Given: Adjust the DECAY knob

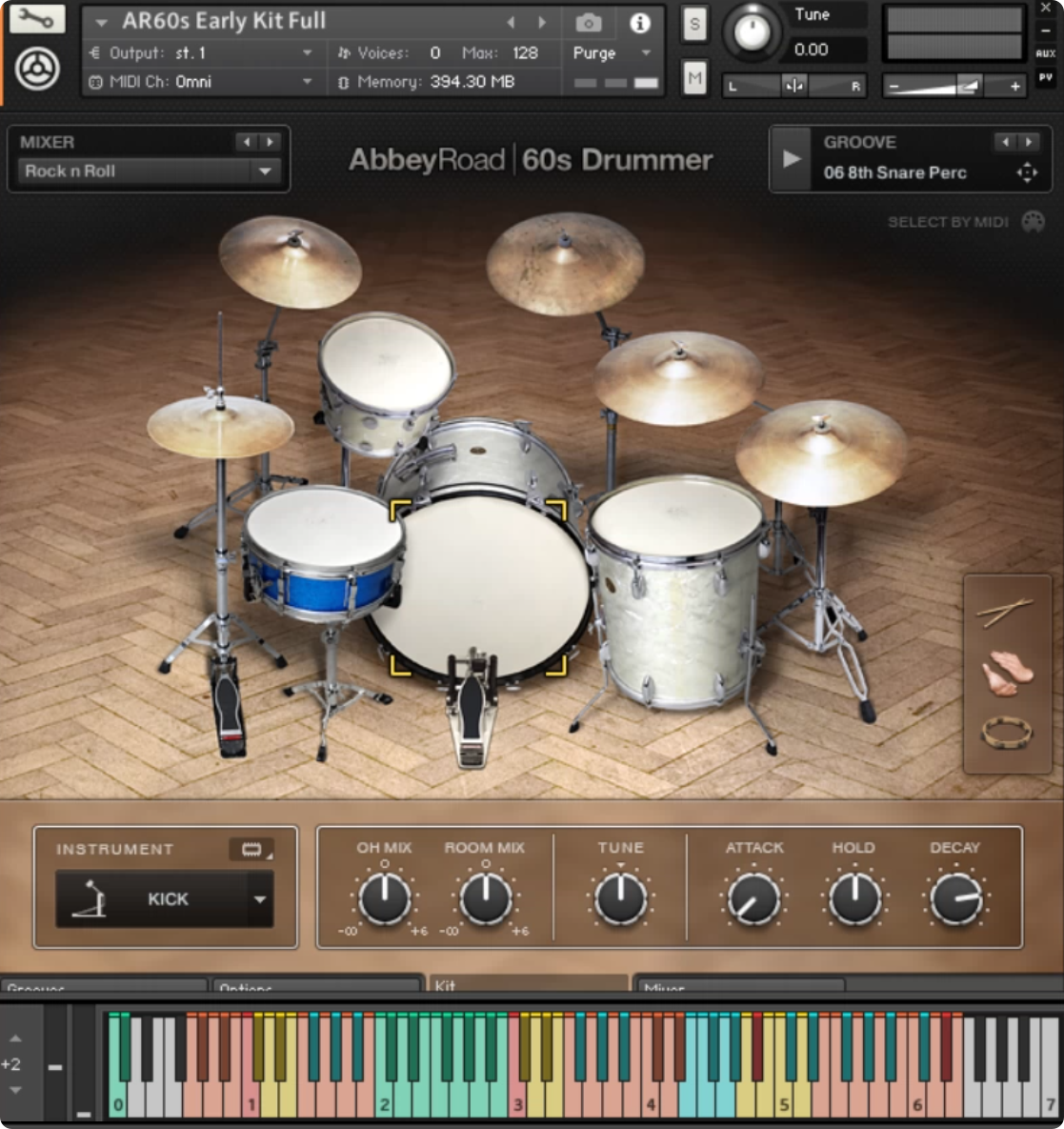Looking at the screenshot, I should [956, 898].
